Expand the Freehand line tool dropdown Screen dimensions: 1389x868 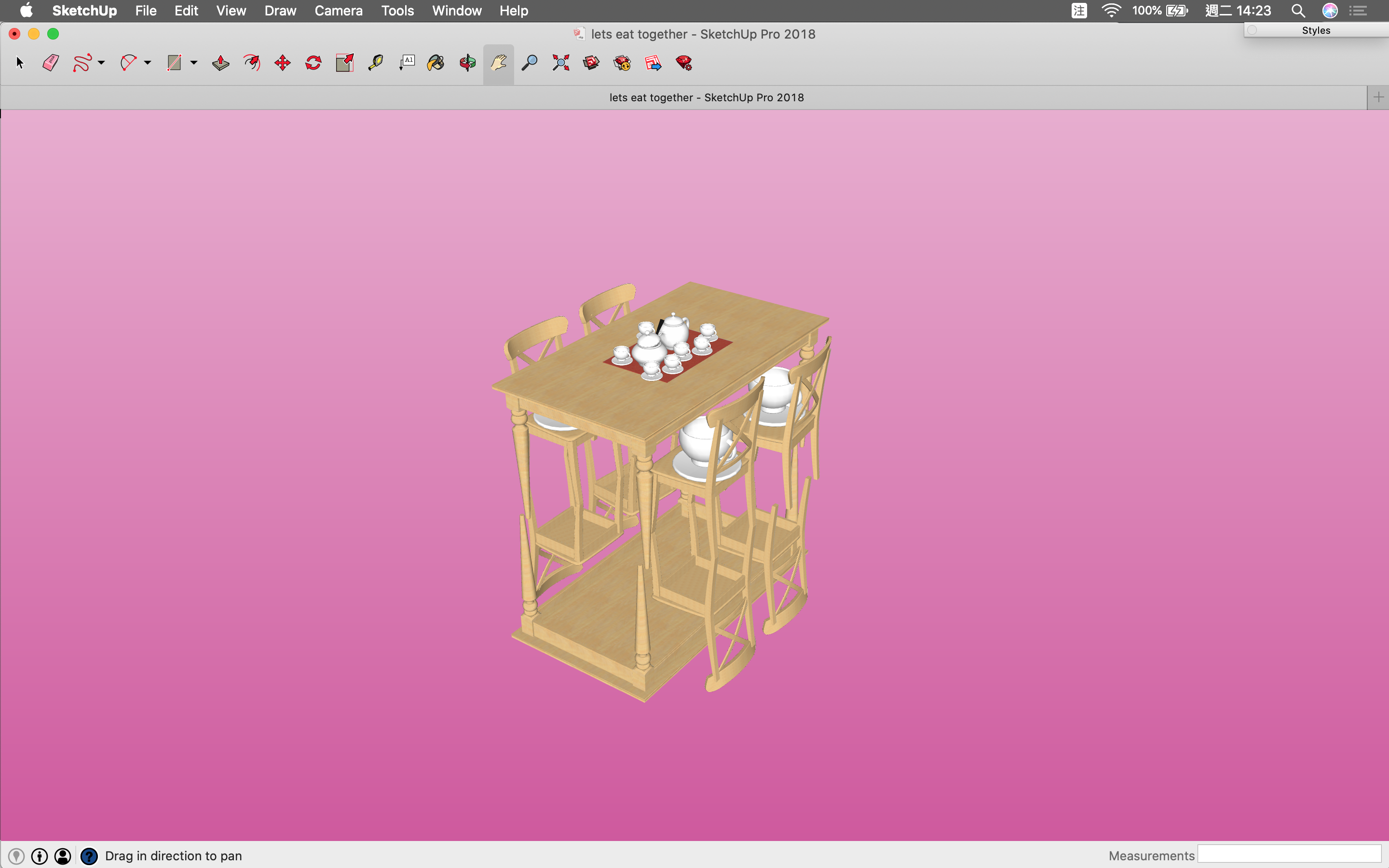(102, 63)
